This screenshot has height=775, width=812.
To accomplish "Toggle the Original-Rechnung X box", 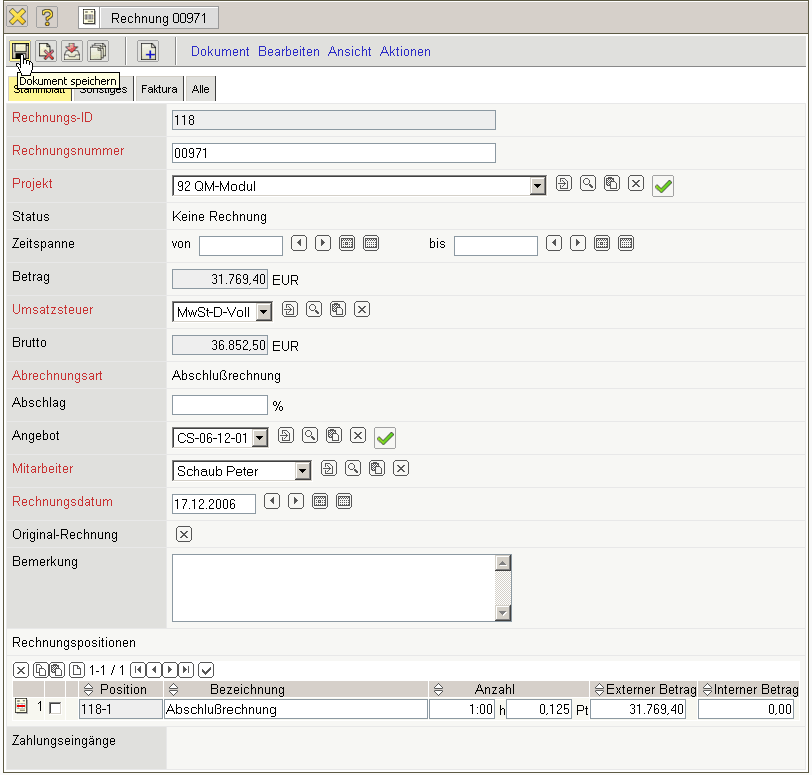I will 183,534.
